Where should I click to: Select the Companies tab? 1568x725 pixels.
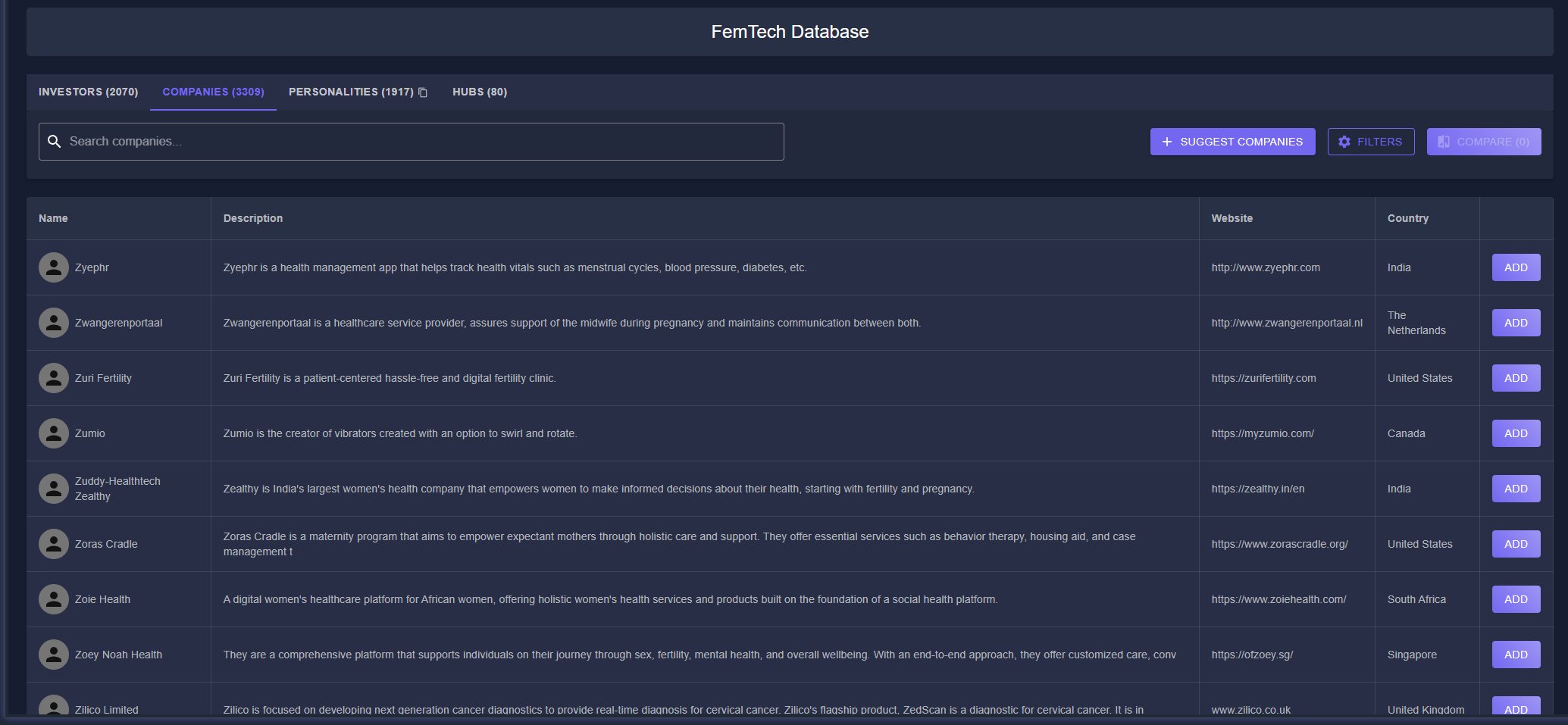[213, 92]
